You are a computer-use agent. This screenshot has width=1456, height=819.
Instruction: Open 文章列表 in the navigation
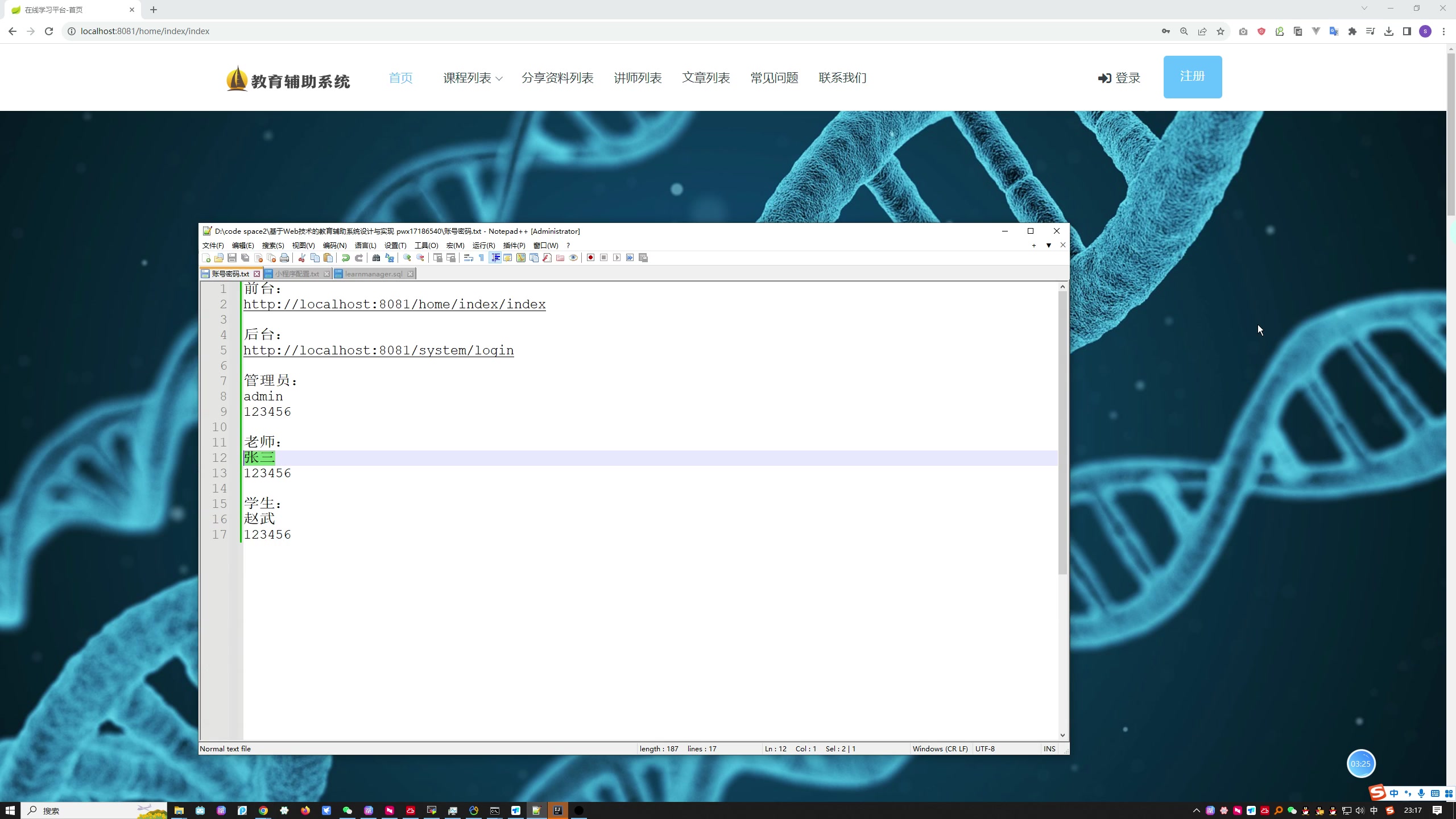706,78
